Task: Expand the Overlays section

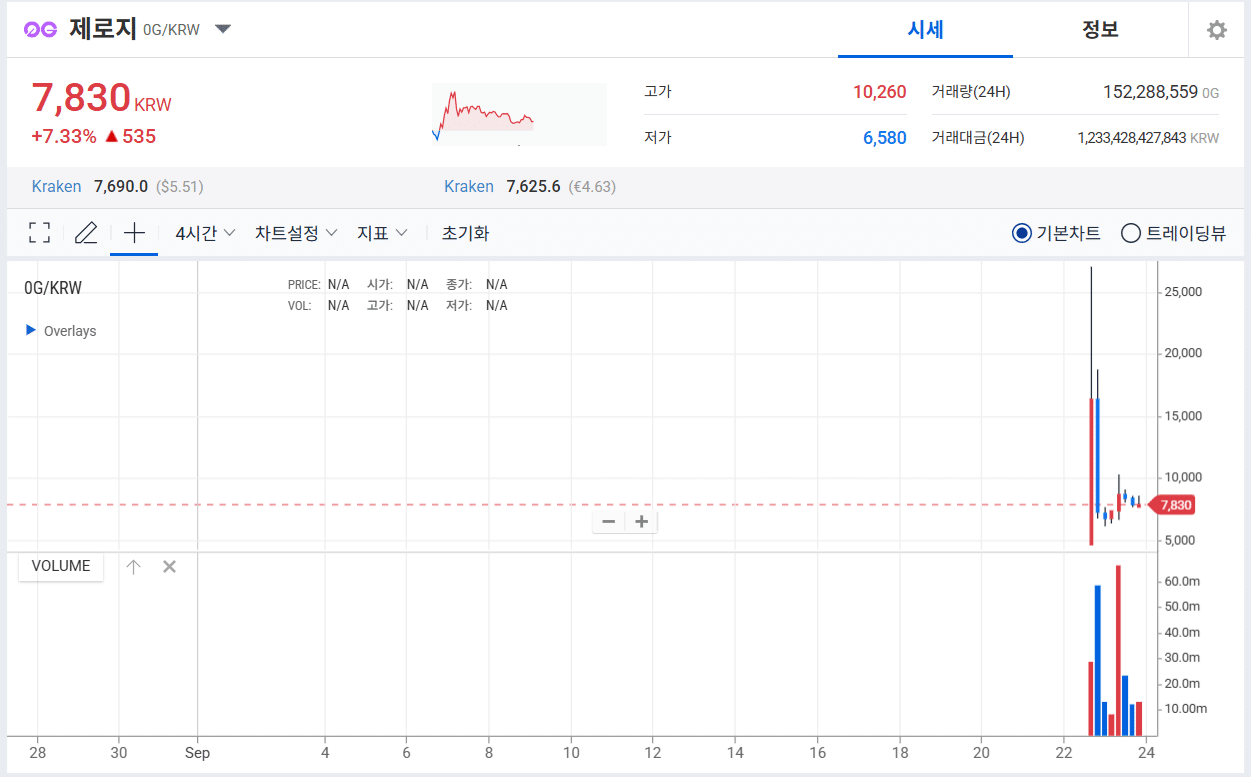Action: tap(31, 330)
